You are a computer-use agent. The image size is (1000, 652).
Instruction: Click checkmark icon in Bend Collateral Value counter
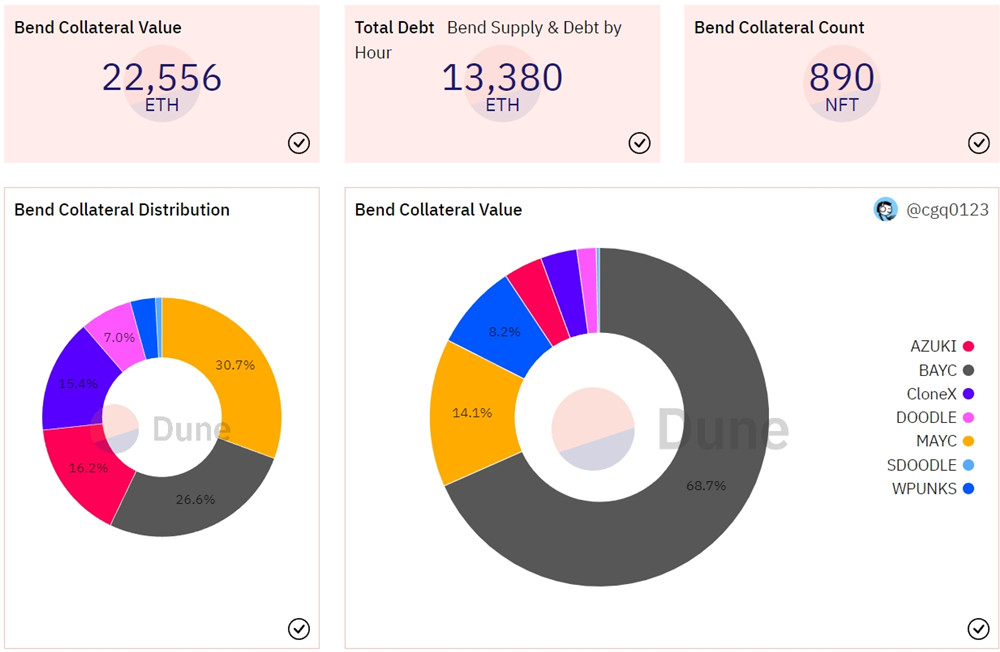(x=299, y=144)
